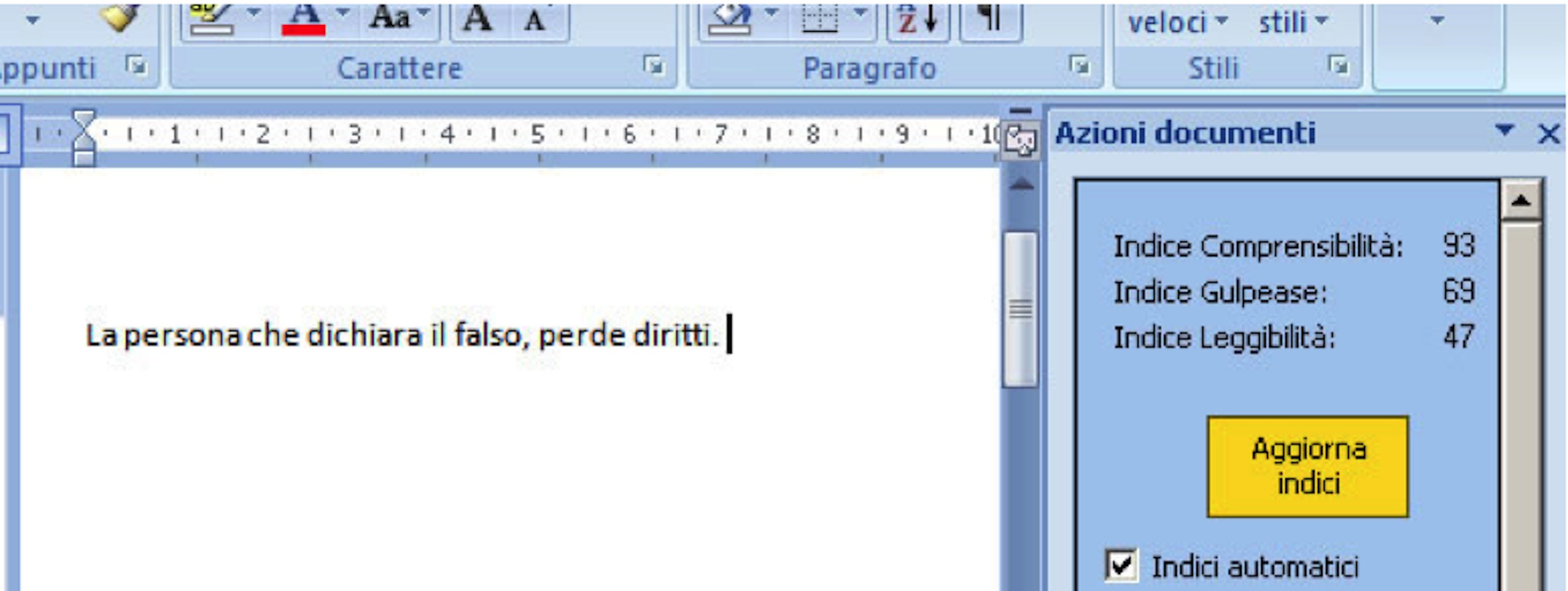
Task: Expand the Azioni documenti pane menu
Action: click(x=1504, y=130)
